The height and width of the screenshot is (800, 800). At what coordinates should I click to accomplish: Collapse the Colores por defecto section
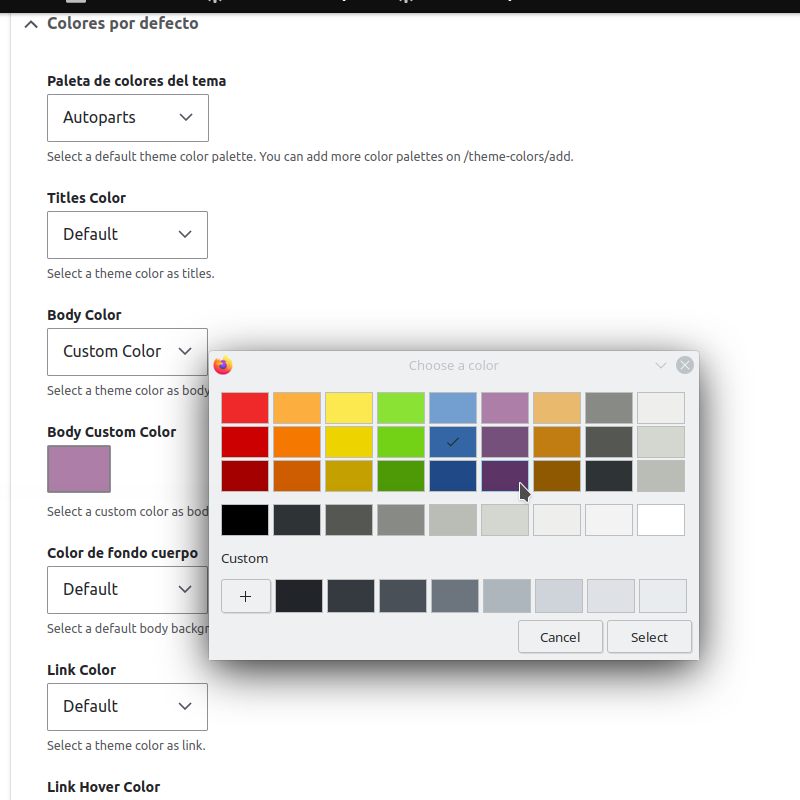(32, 23)
